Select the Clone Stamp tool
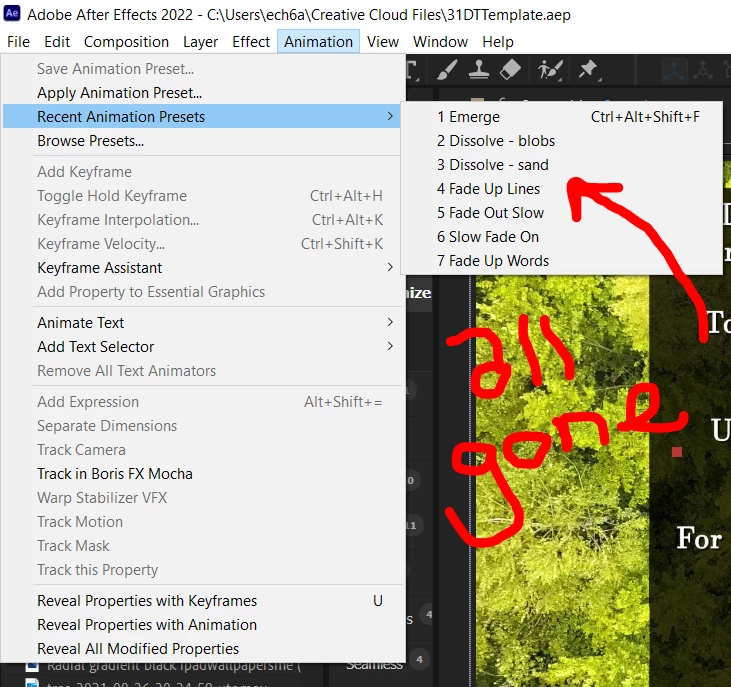 [x=479, y=70]
